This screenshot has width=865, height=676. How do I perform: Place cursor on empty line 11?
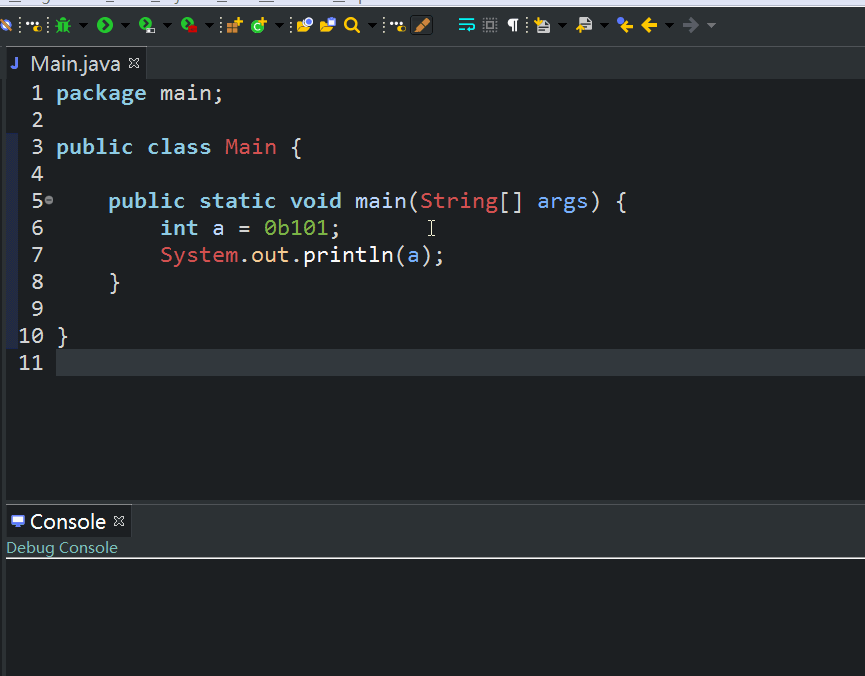click(x=460, y=363)
